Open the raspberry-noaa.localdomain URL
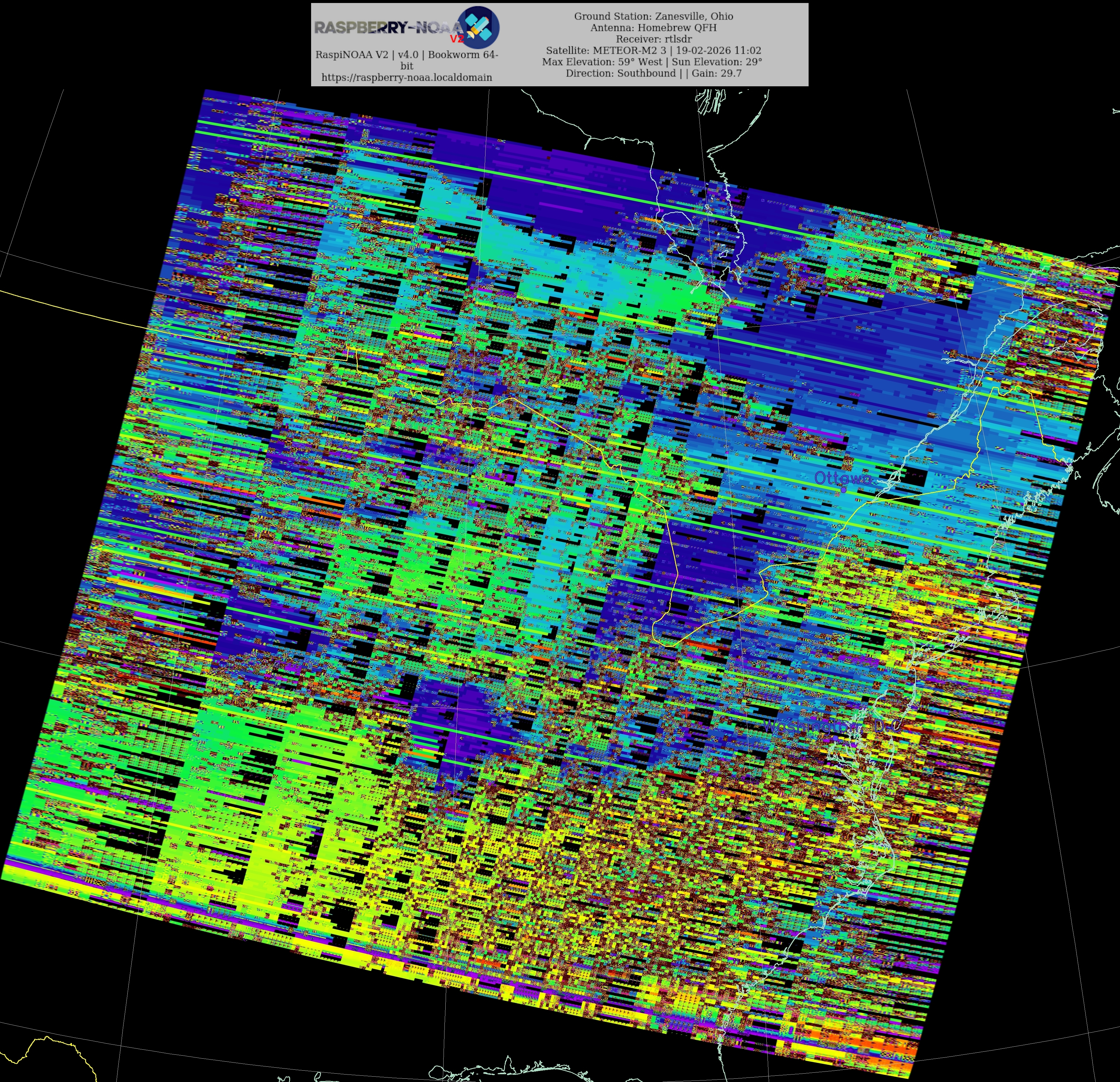 pyautogui.click(x=406, y=77)
